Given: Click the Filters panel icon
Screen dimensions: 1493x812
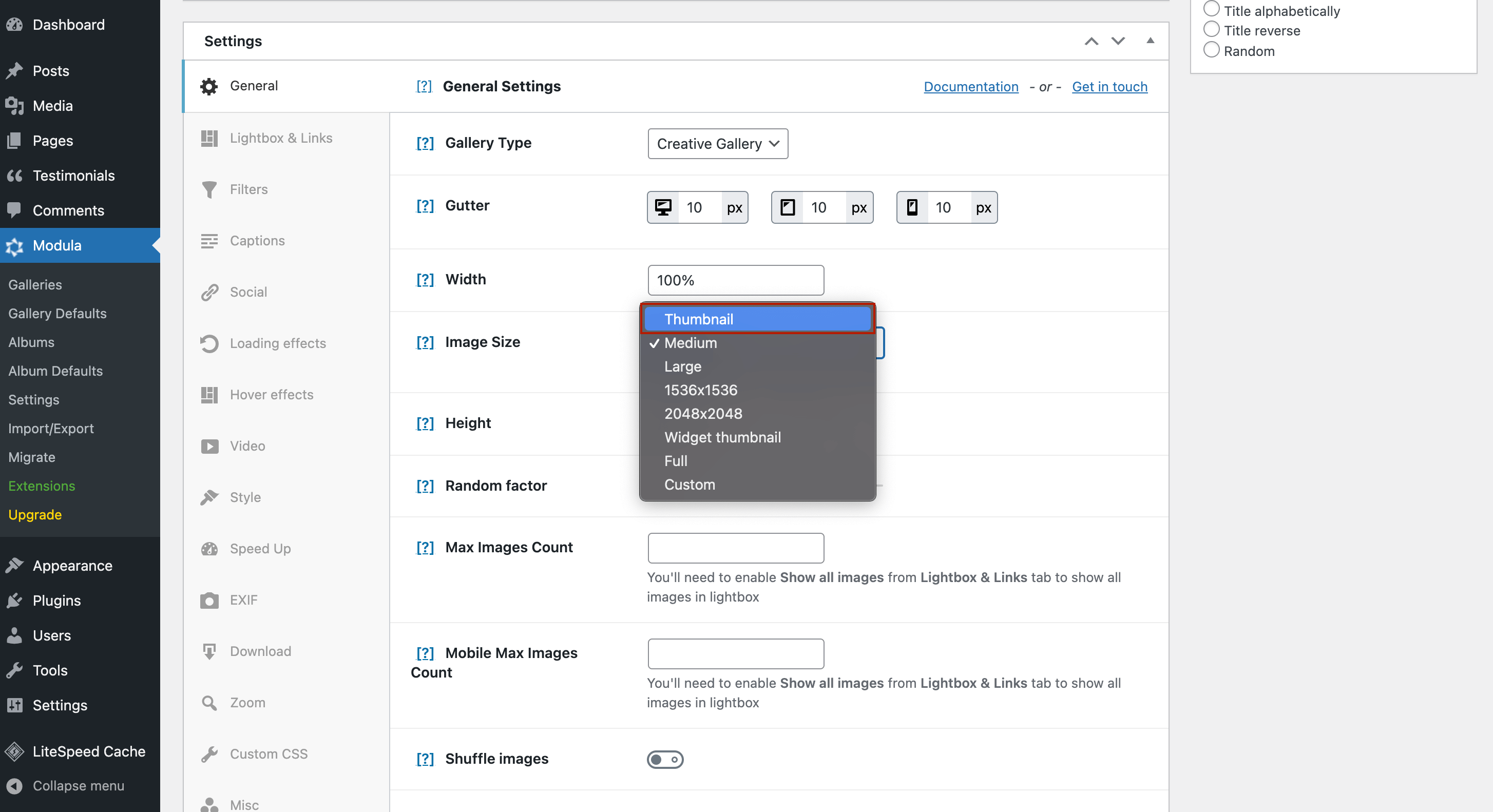Looking at the screenshot, I should [x=208, y=189].
